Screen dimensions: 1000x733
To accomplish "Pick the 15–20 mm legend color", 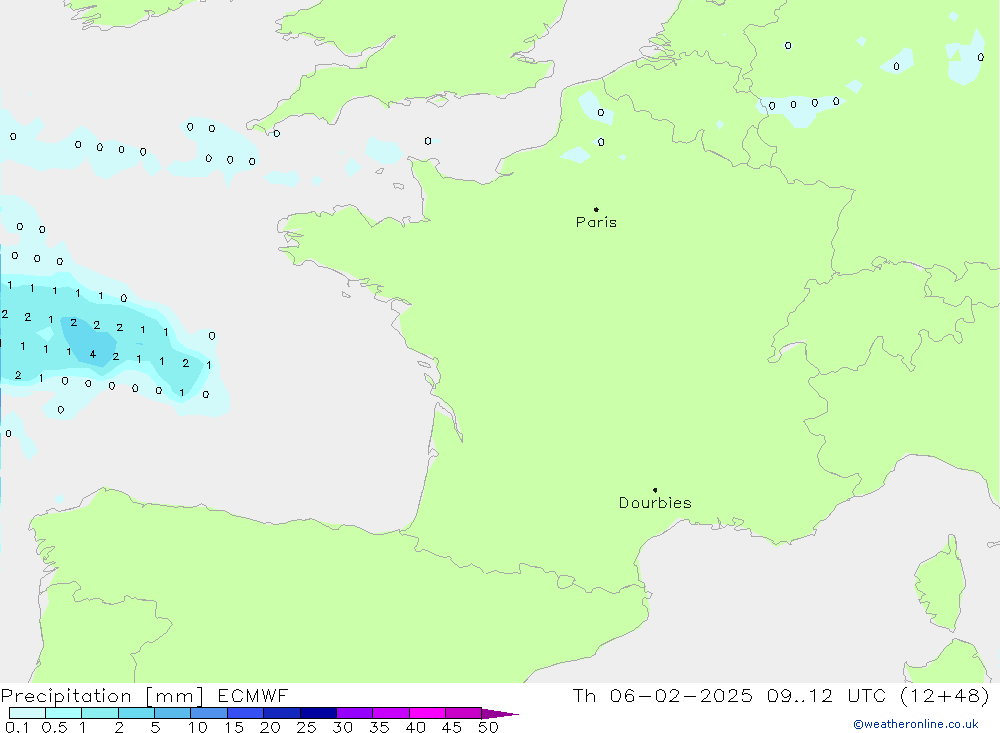I will [x=246, y=713].
